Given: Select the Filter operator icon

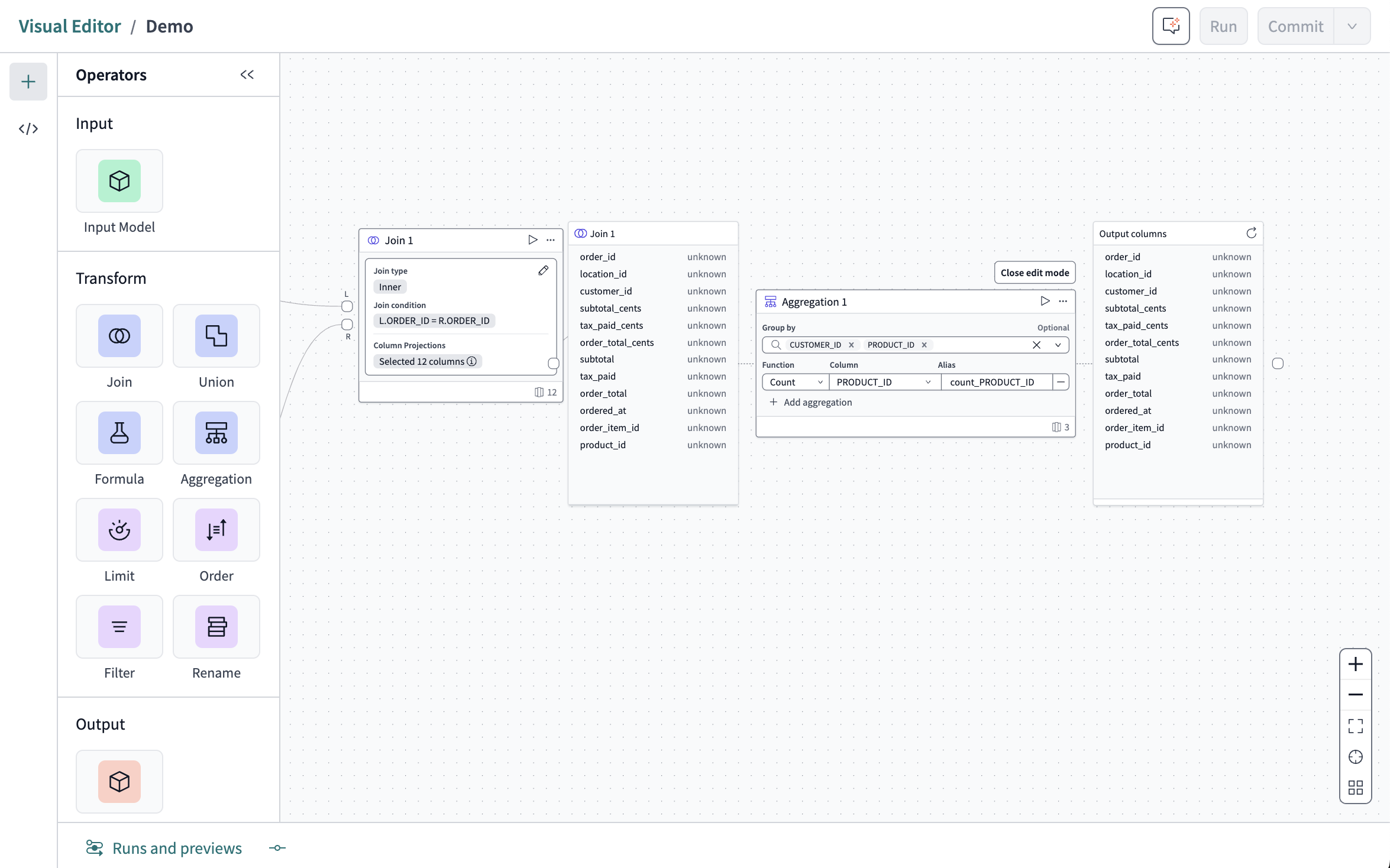Looking at the screenshot, I should (x=119, y=627).
